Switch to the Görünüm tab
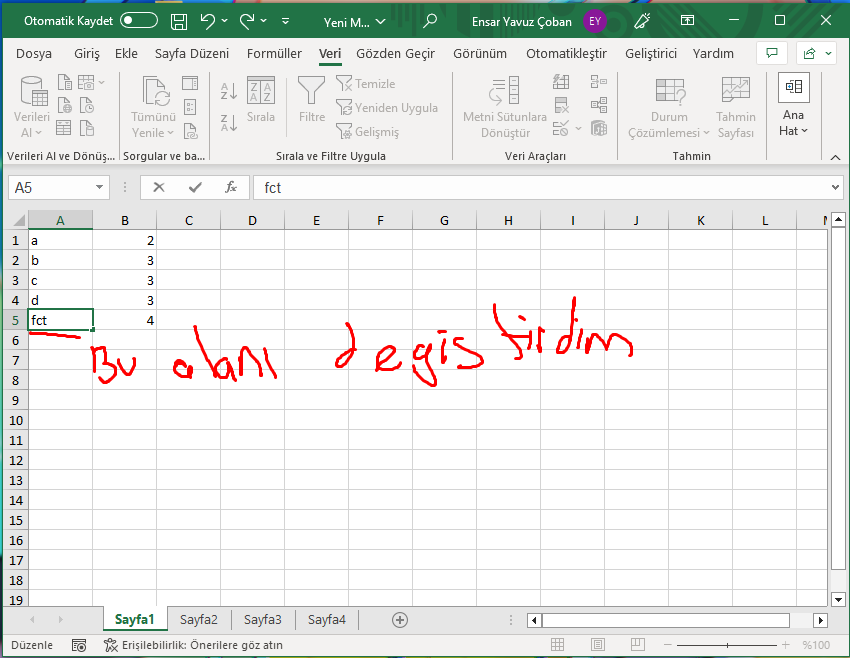The height and width of the screenshot is (658, 850). click(480, 54)
